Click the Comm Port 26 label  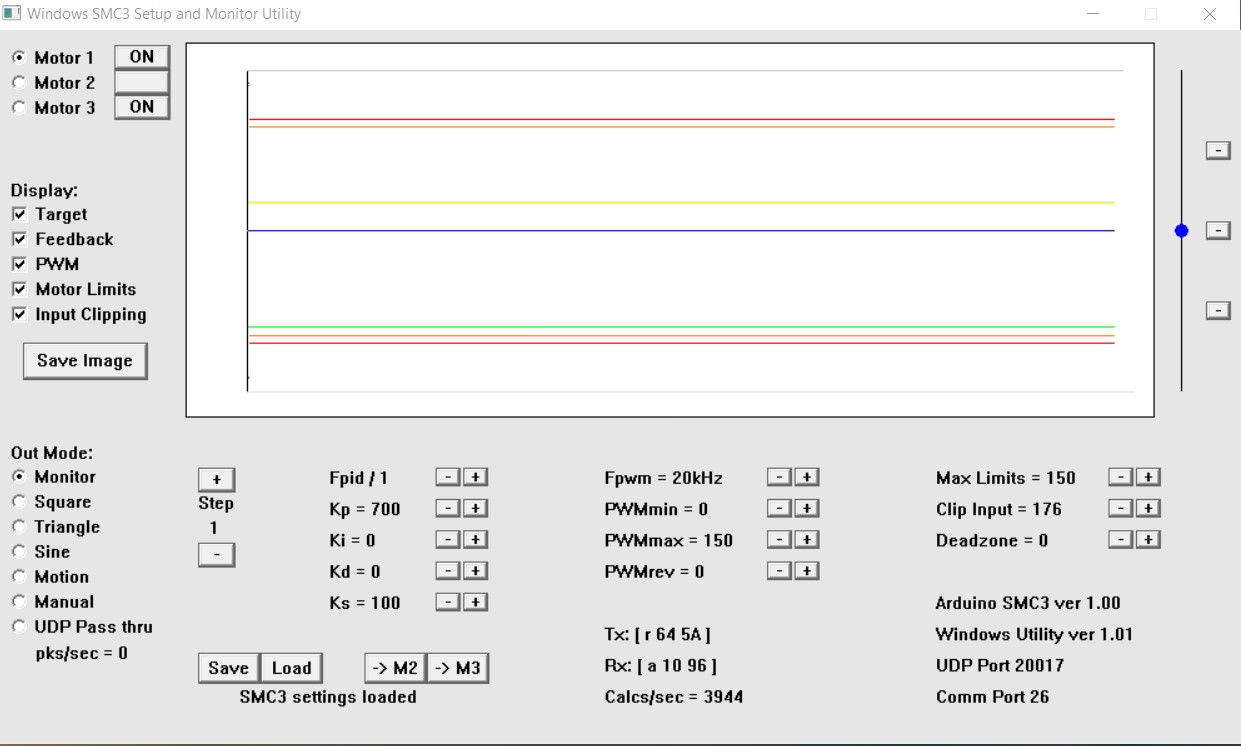click(x=993, y=697)
